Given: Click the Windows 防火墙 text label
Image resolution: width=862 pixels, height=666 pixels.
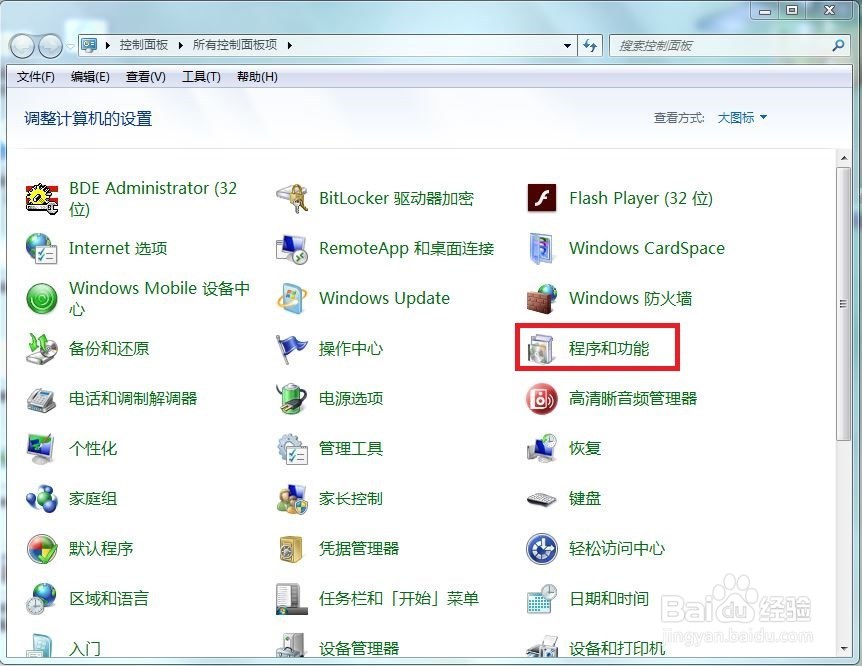Looking at the screenshot, I should click(x=631, y=299).
